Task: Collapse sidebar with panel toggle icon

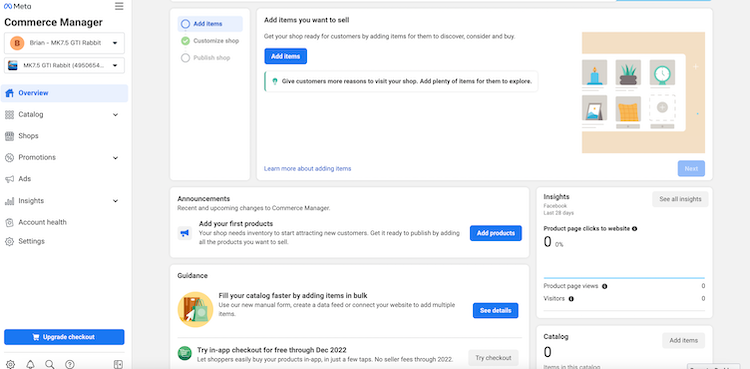Action: pyautogui.click(x=118, y=364)
